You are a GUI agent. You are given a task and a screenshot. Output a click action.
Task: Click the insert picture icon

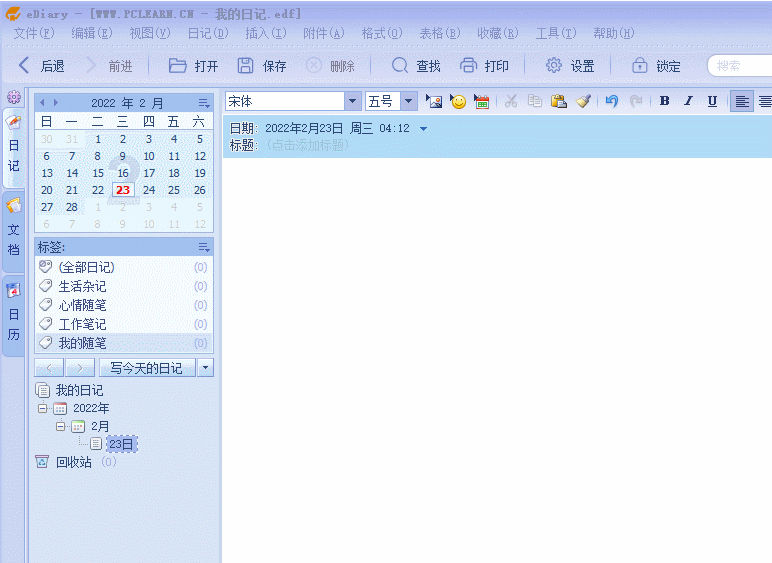(x=434, y=101)
